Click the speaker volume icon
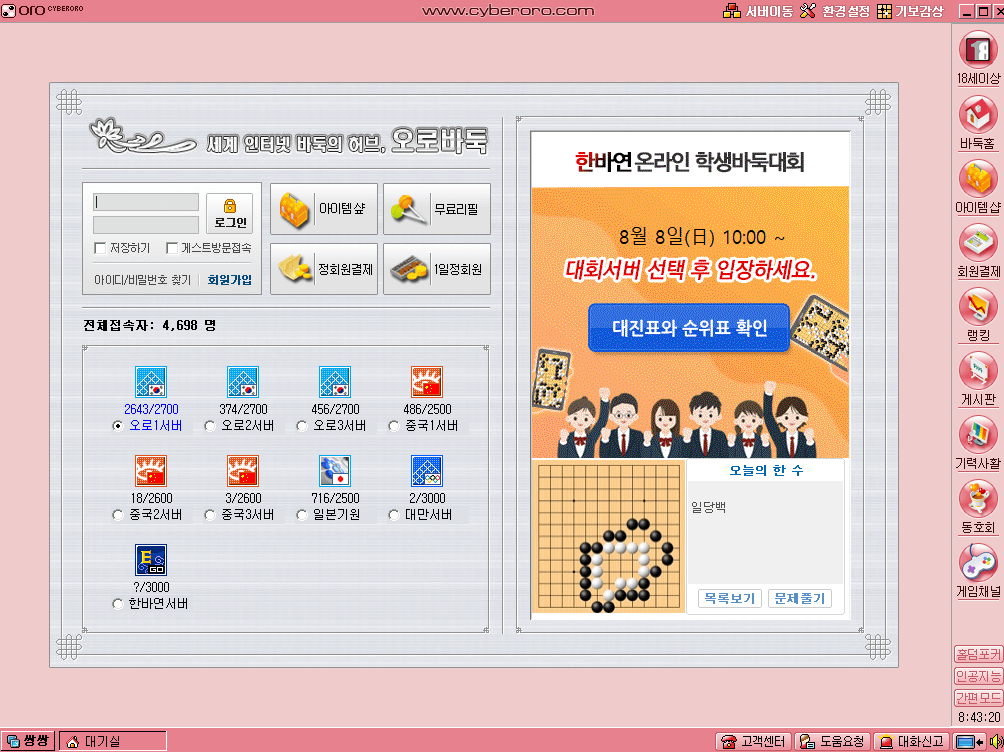The width and height of the screenshot is (1004, 752). click(996, 741)
